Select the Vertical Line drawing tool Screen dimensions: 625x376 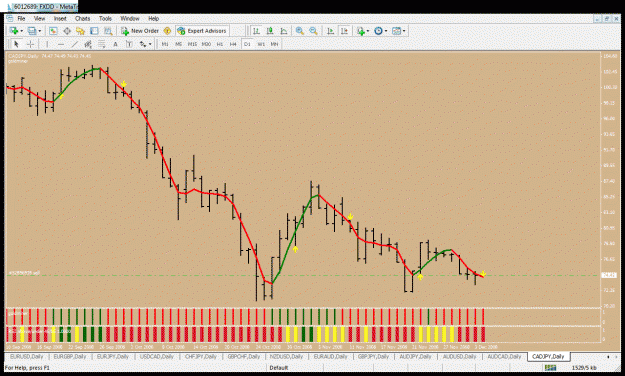pos(47,44)
